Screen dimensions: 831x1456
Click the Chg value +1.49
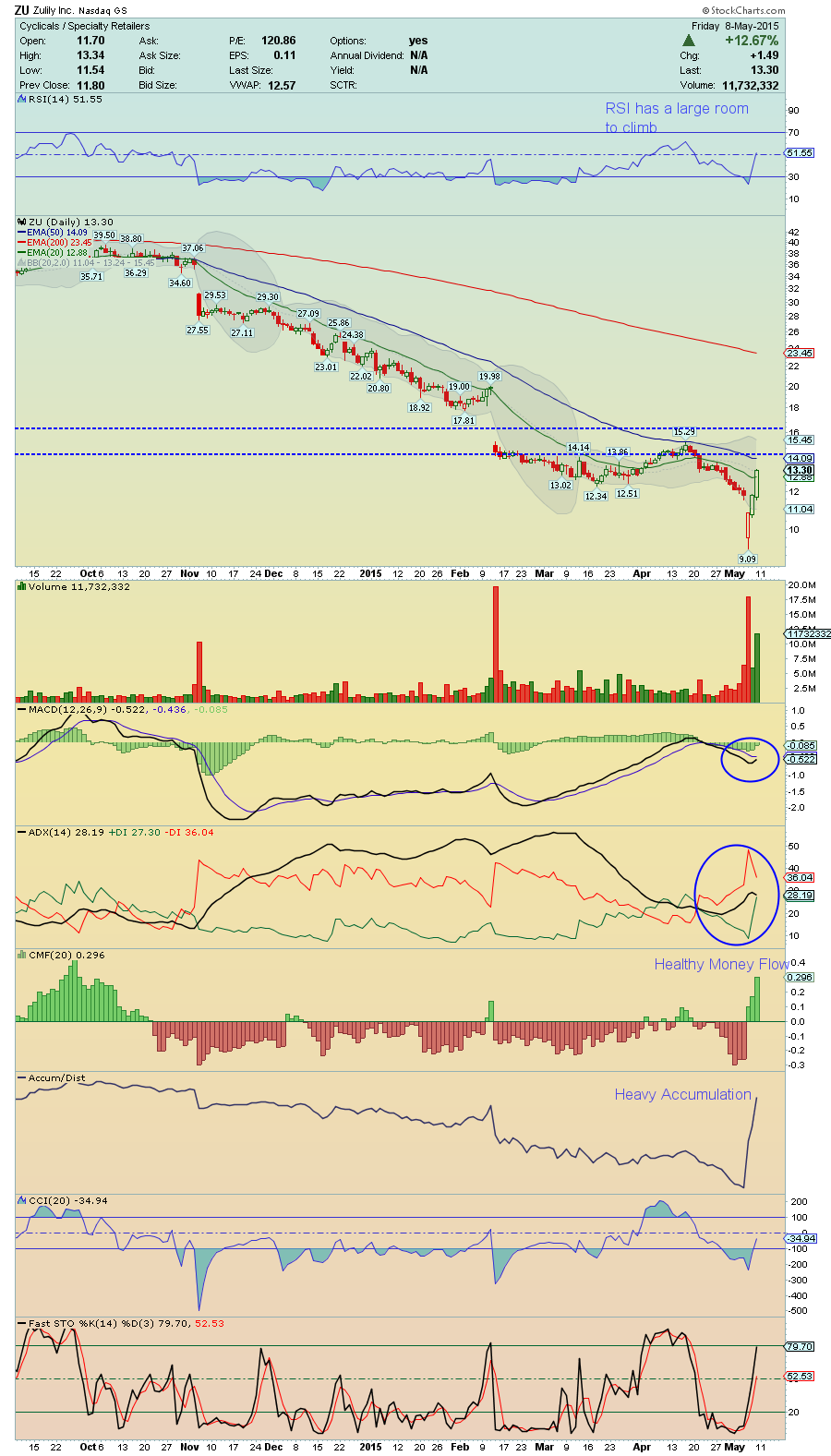pos(763,55)
